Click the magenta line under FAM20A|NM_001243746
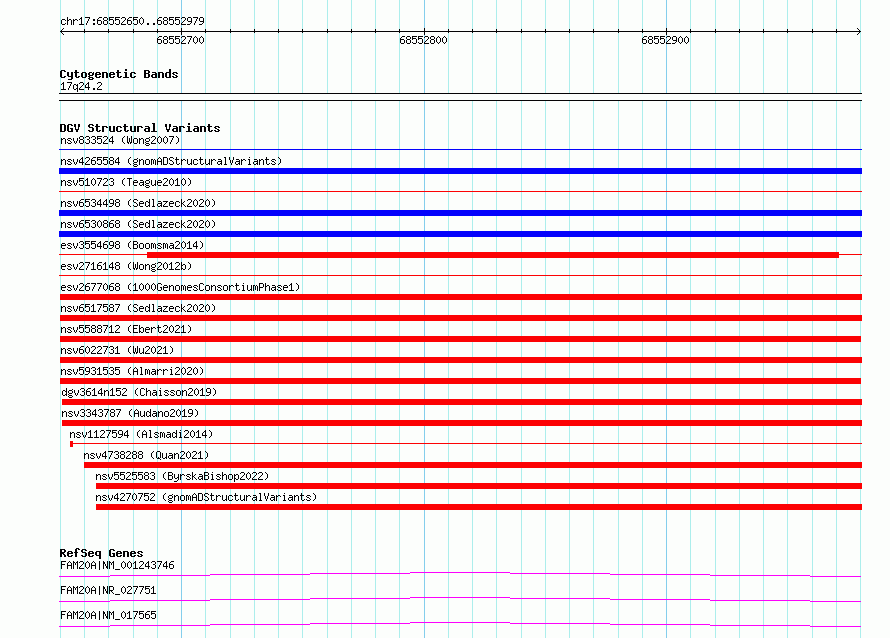 pyautogui.click(x=460, y=574)
